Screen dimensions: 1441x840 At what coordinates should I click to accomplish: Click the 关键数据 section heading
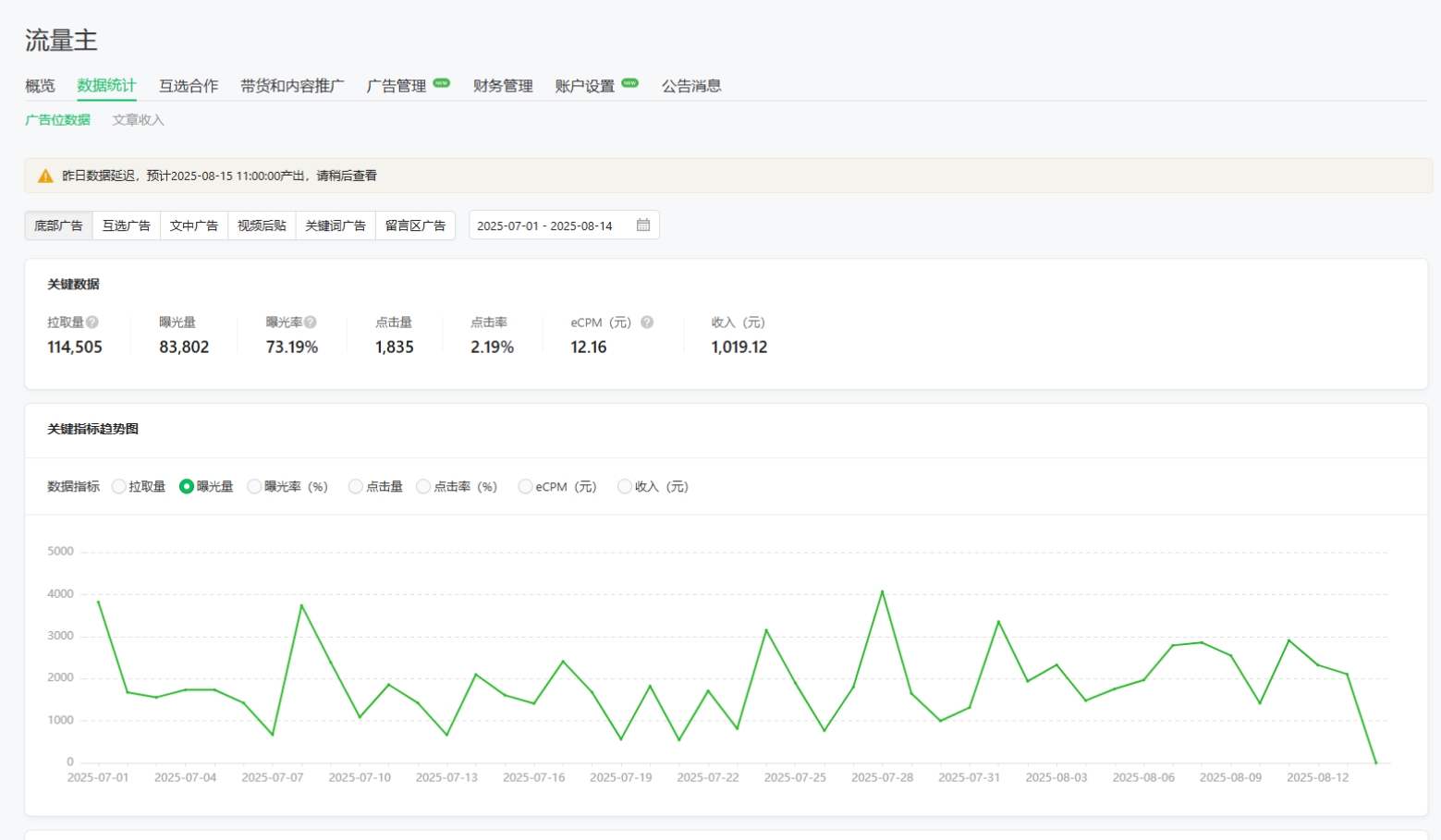tap(74, 285)
